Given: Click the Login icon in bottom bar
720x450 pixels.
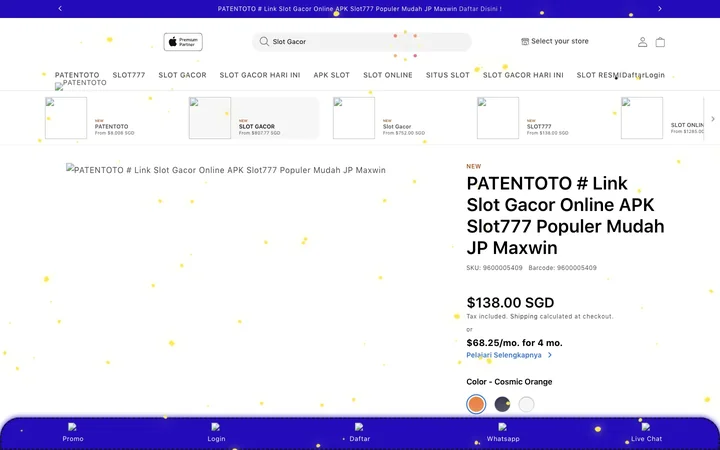Looking at the screenshot, I should click(216, 428).
